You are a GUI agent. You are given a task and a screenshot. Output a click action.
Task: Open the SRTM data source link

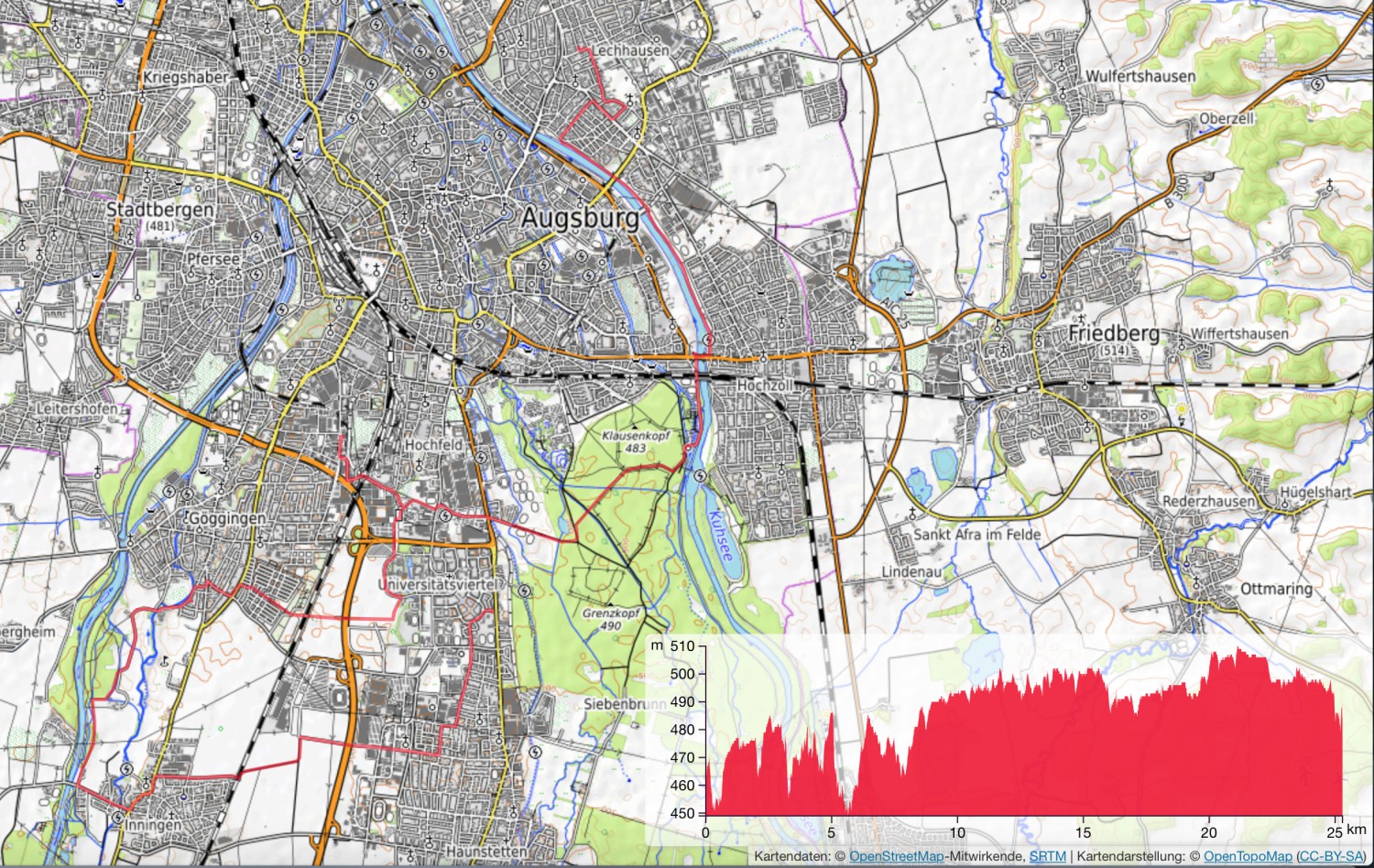pos(1047,856)
